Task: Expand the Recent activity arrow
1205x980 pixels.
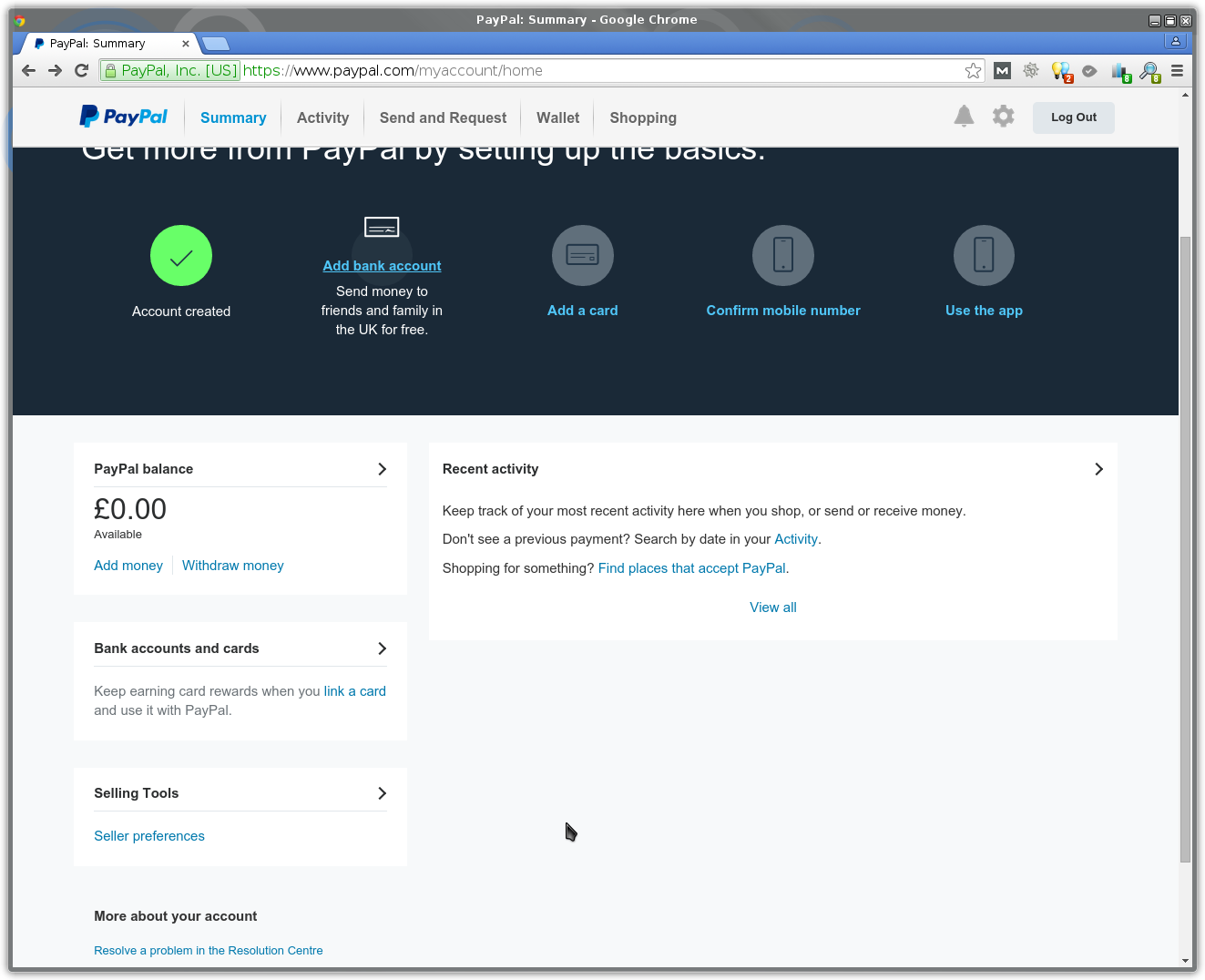Action: [x=1098, y=469]
